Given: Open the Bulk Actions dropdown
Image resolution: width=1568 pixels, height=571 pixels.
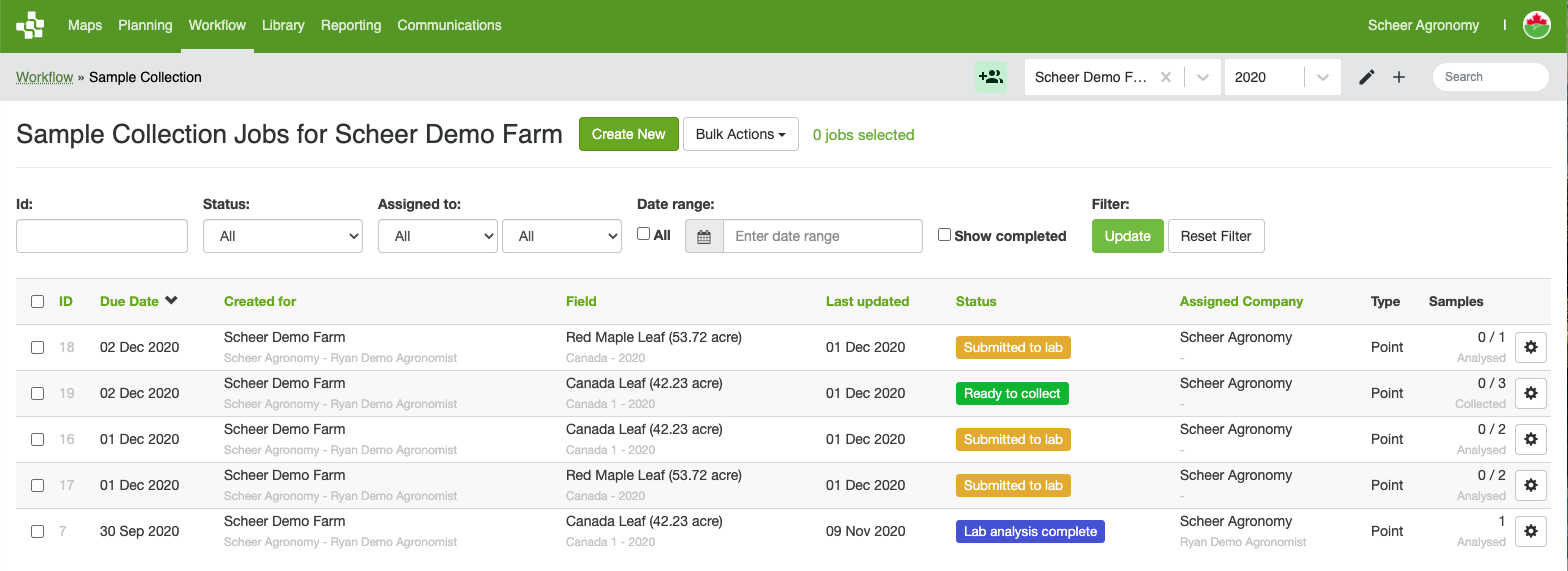Looking at the screenshot, I should click(741, 134).
